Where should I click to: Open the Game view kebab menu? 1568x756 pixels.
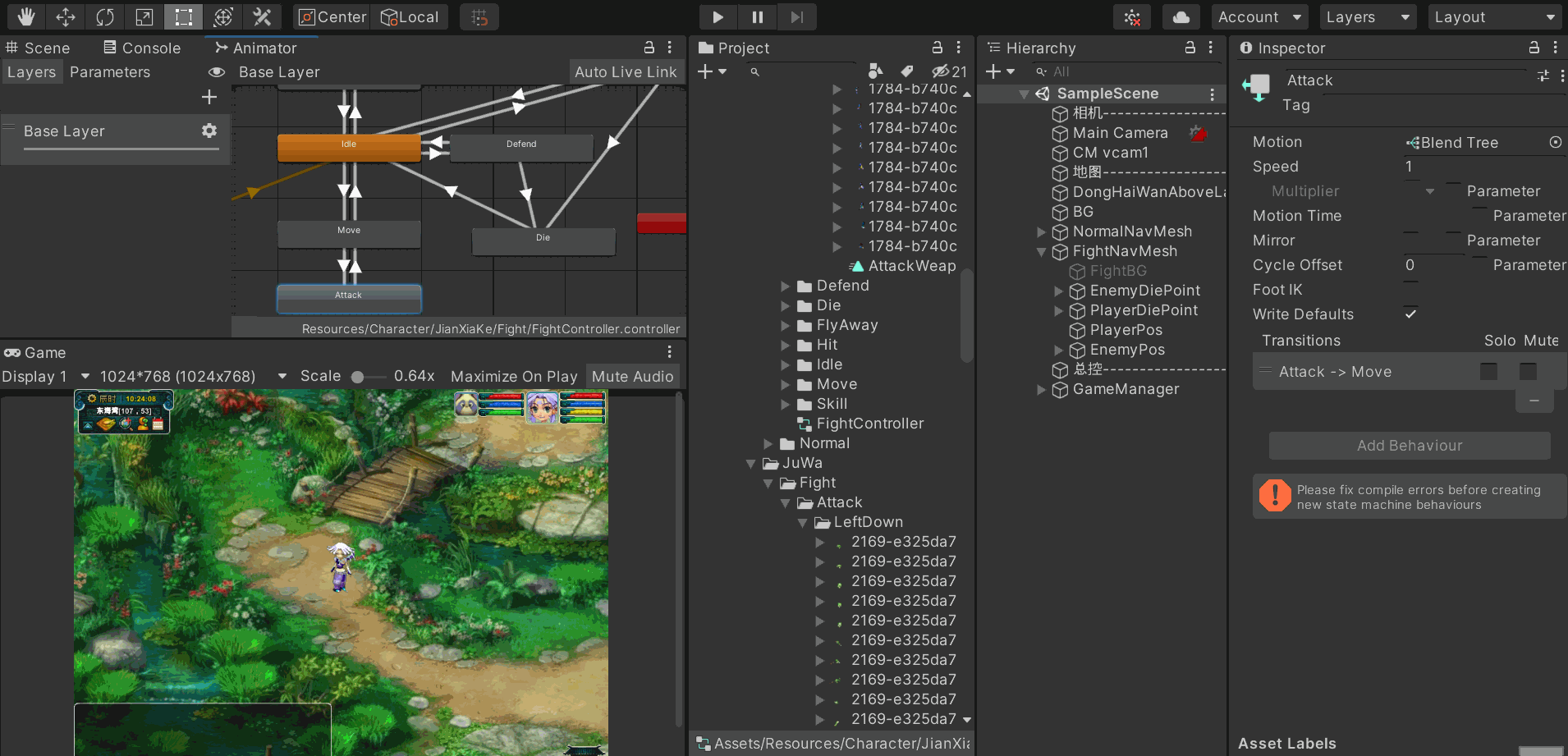pyautogui.click(x=670, y=352)
